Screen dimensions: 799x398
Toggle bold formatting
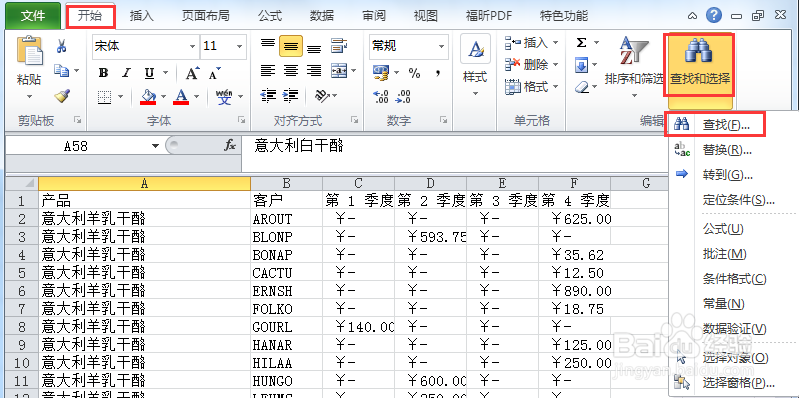(103, 73)
